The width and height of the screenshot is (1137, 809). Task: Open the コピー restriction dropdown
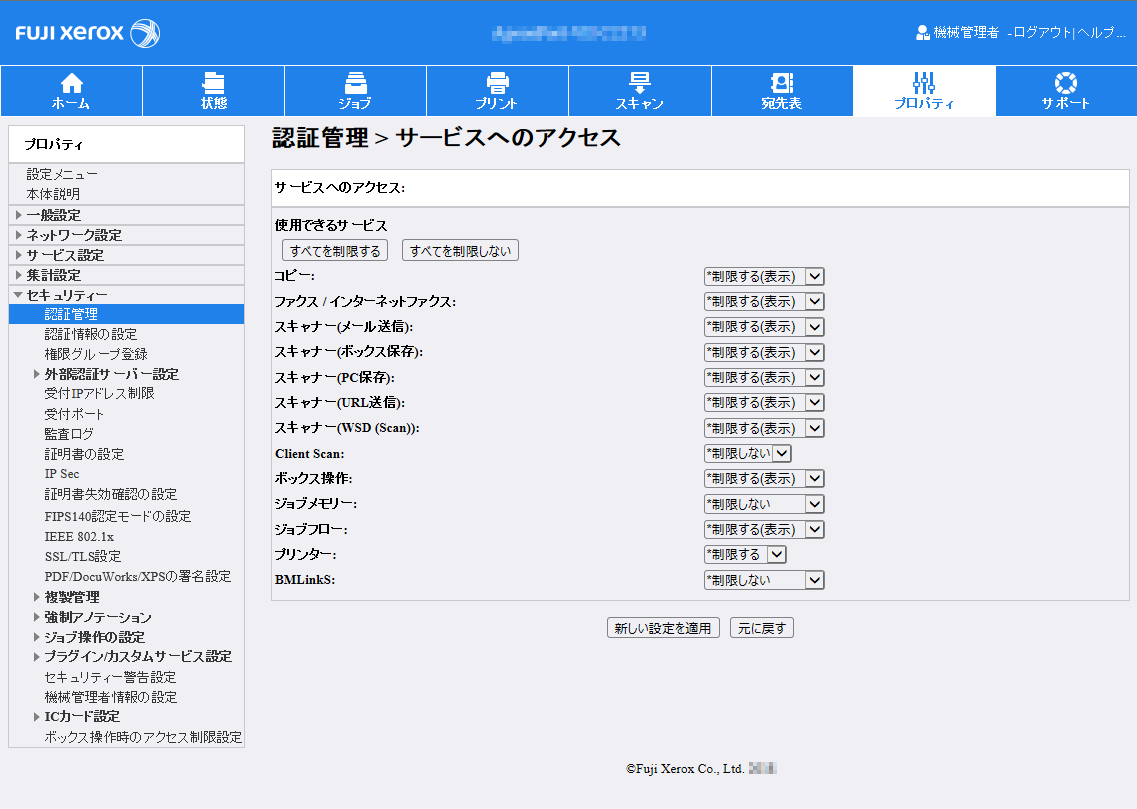point(764,276)
